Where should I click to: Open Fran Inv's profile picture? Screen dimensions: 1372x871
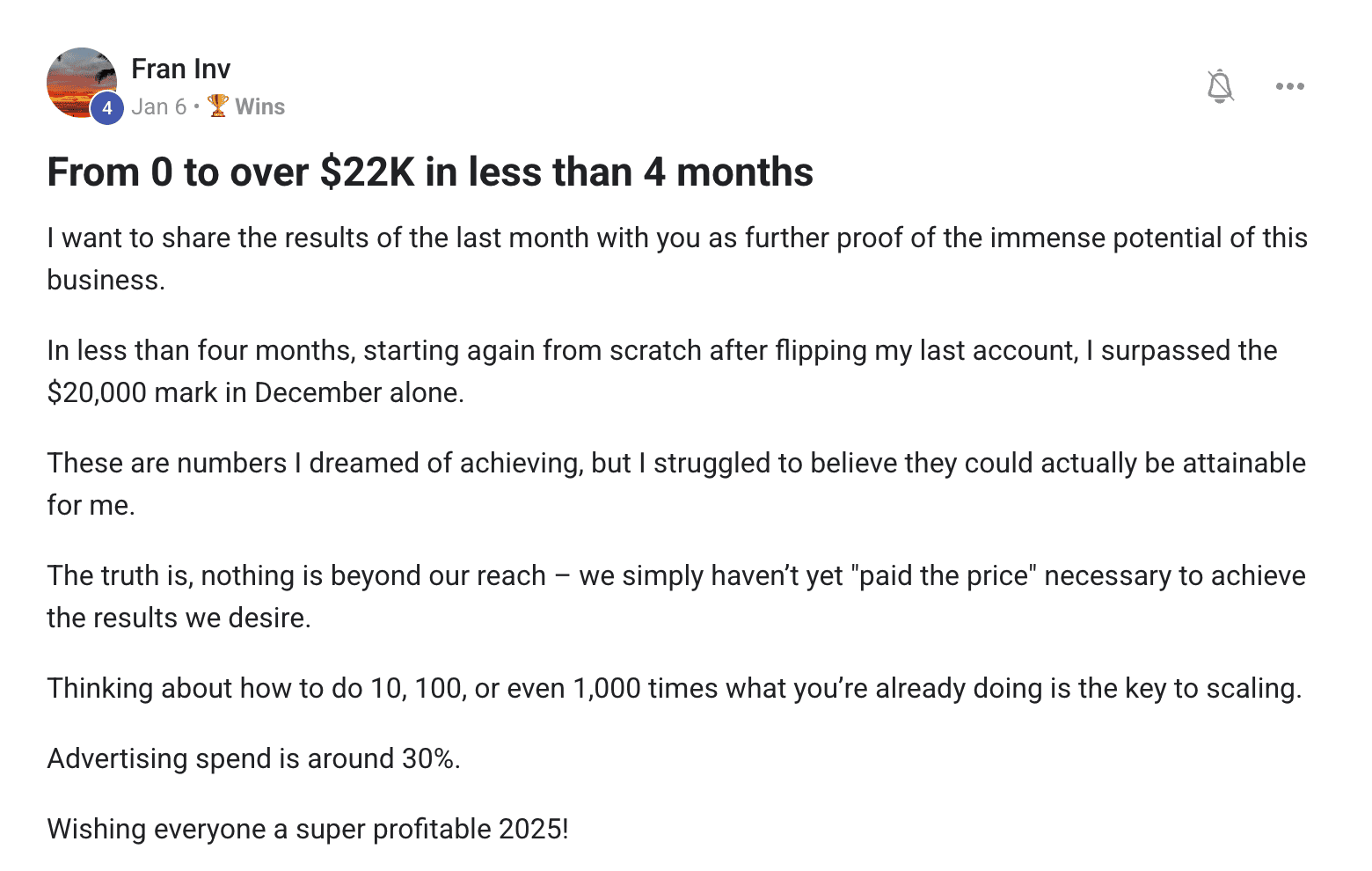[77, 79]
